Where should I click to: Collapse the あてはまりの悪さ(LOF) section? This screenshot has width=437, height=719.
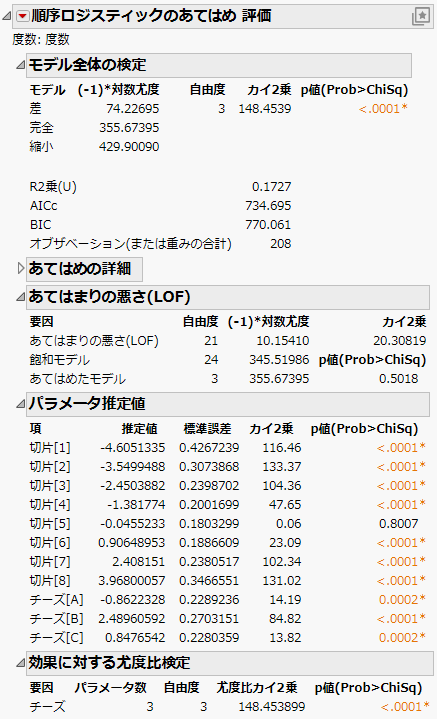point(20,297)
